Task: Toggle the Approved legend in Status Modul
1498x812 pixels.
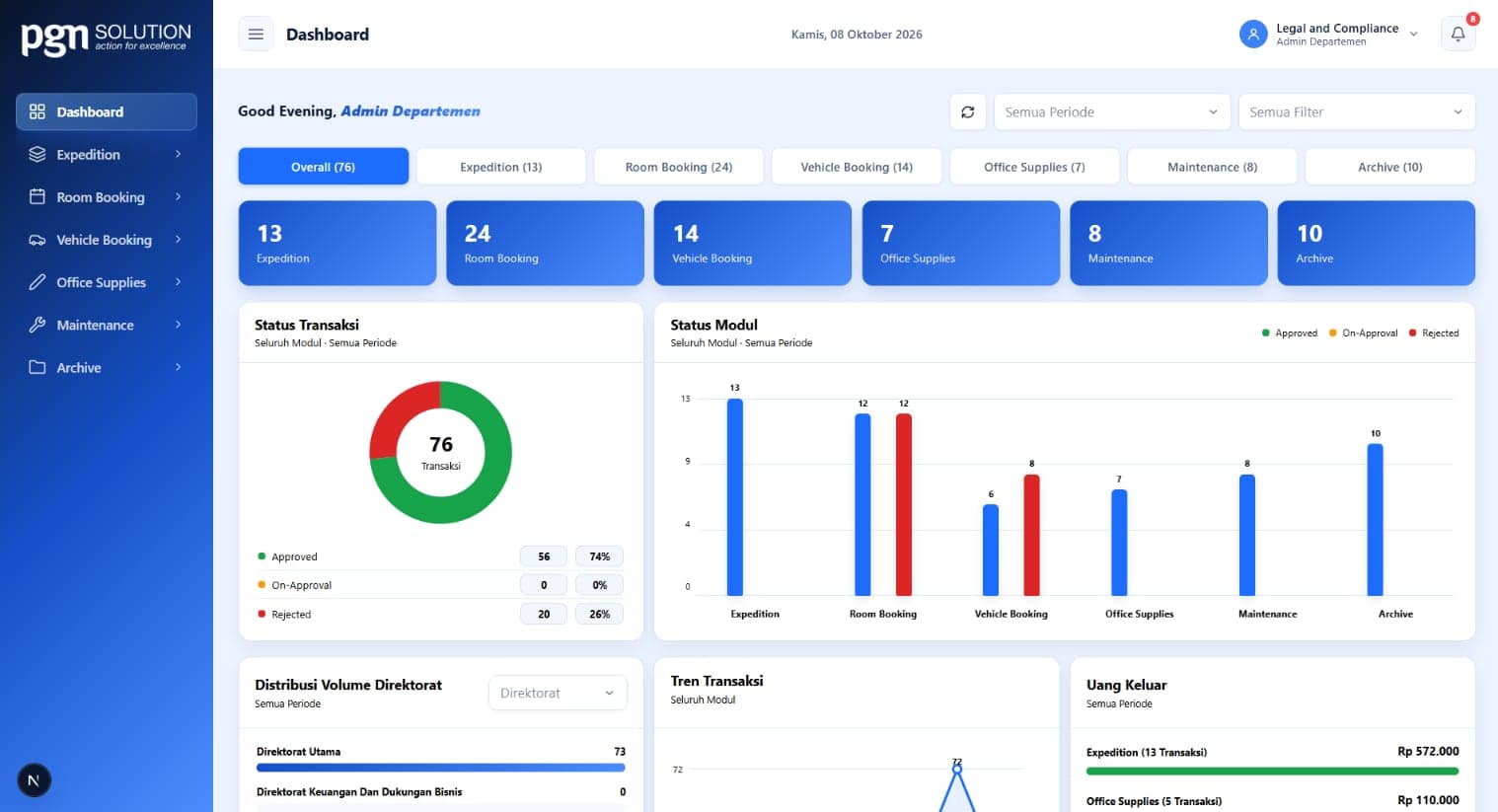Action: click(1290, 333)
